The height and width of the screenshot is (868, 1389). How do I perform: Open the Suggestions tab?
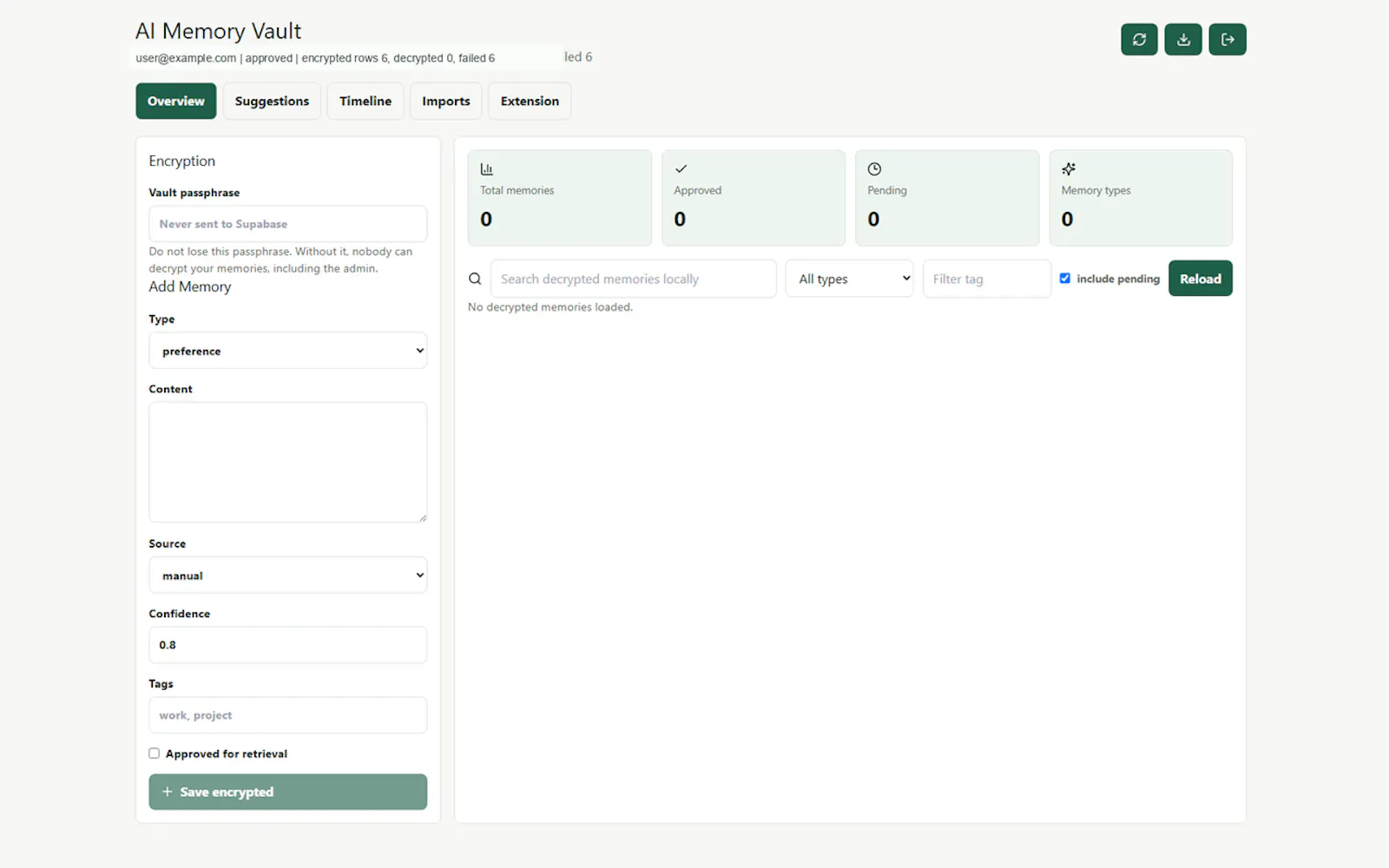click(272, 101)
